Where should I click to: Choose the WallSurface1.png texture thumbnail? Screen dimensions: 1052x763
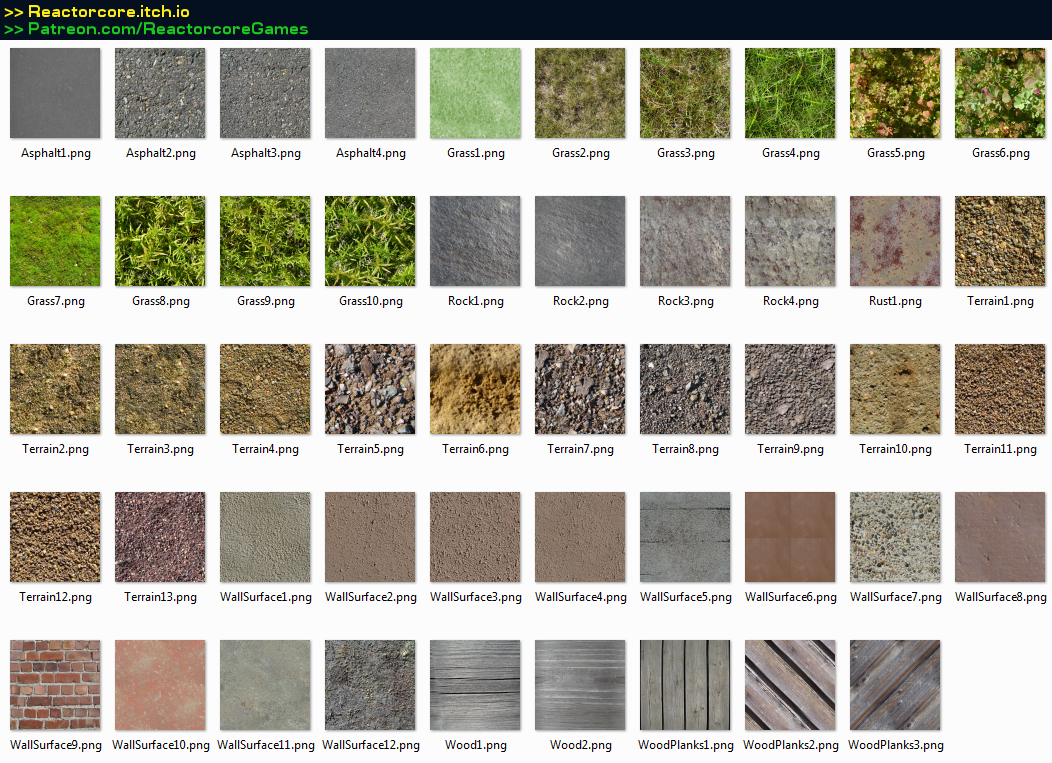[265, 537]
